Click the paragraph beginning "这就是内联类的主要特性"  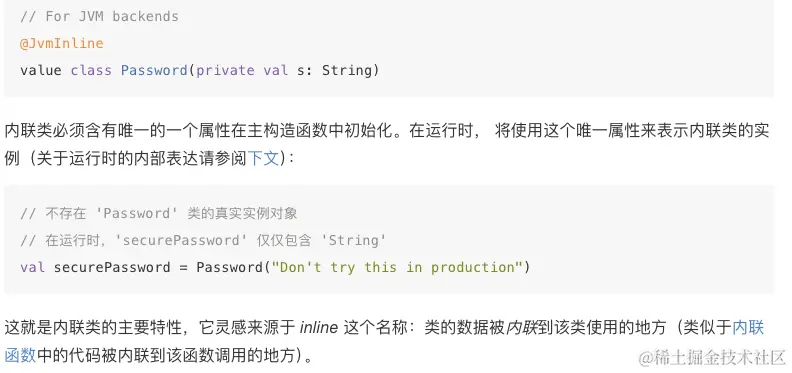(x=384, y=342)
